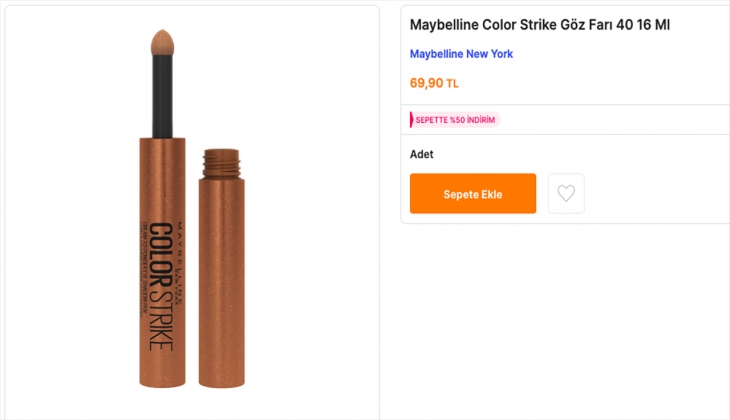
Task: Click the pink marker on the discount badge
Action: 411,120
